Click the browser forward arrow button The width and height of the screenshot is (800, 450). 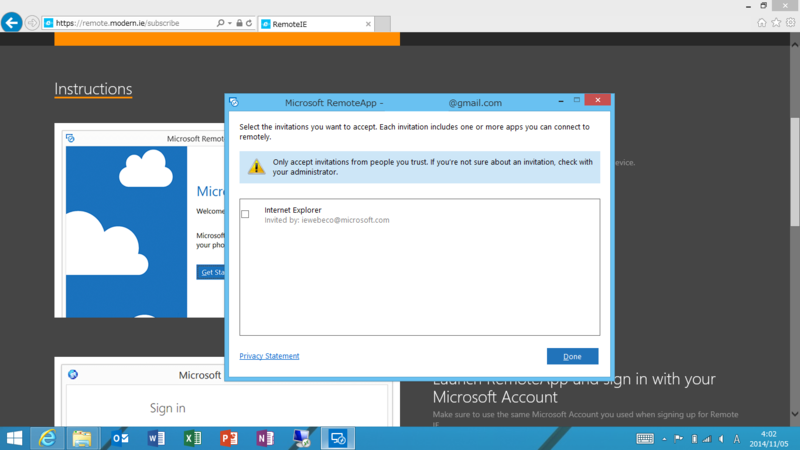click(32, 23)
